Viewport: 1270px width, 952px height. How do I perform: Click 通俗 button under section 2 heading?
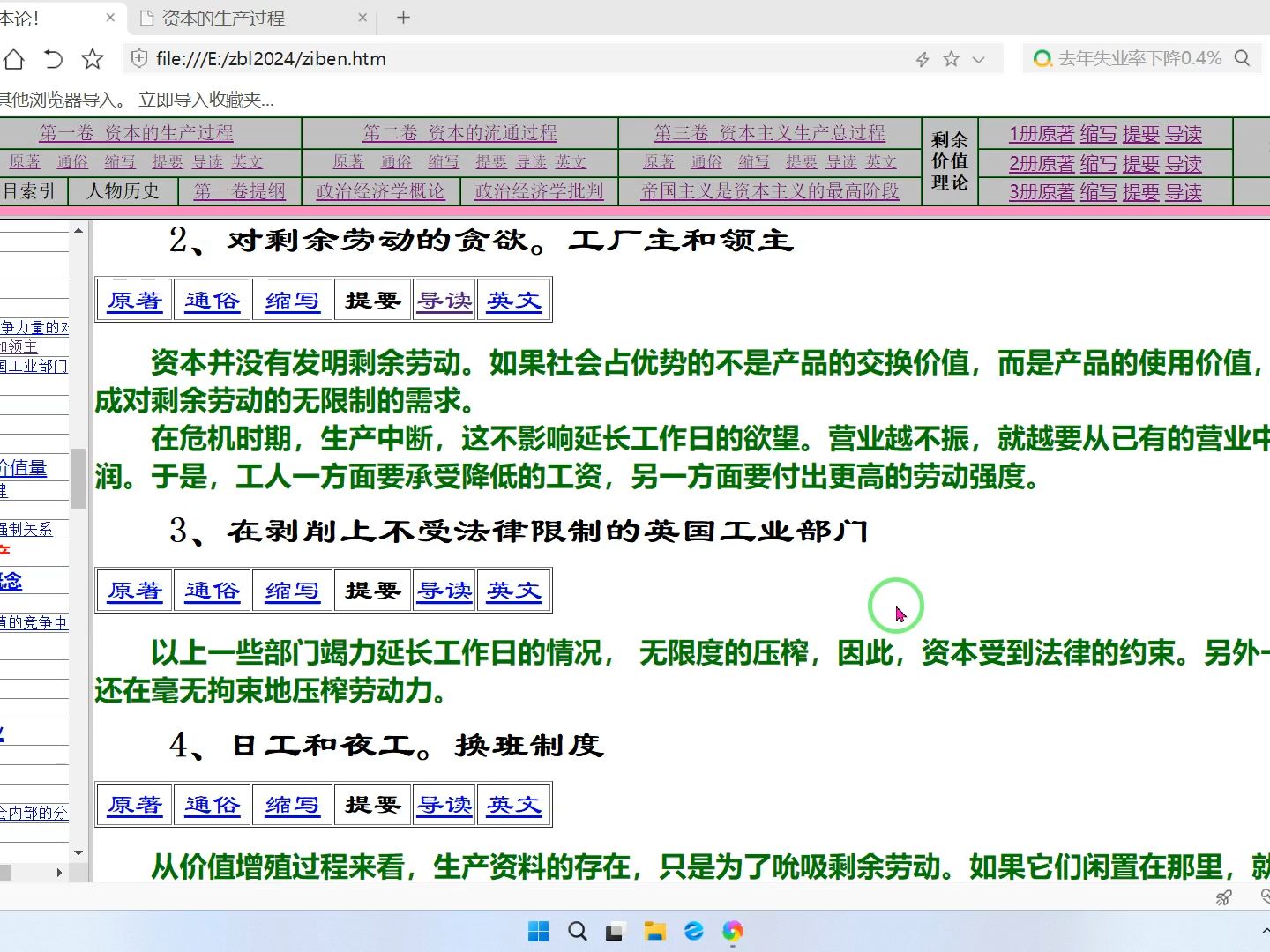tap(213, 301)
